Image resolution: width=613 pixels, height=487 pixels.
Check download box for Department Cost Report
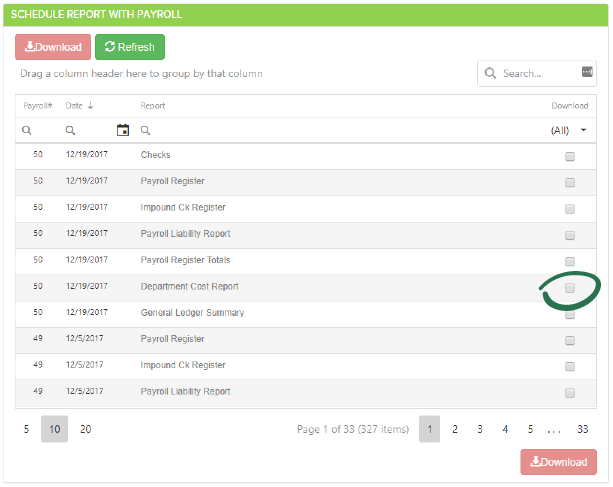pyautogui.click(x=570, y=288)
